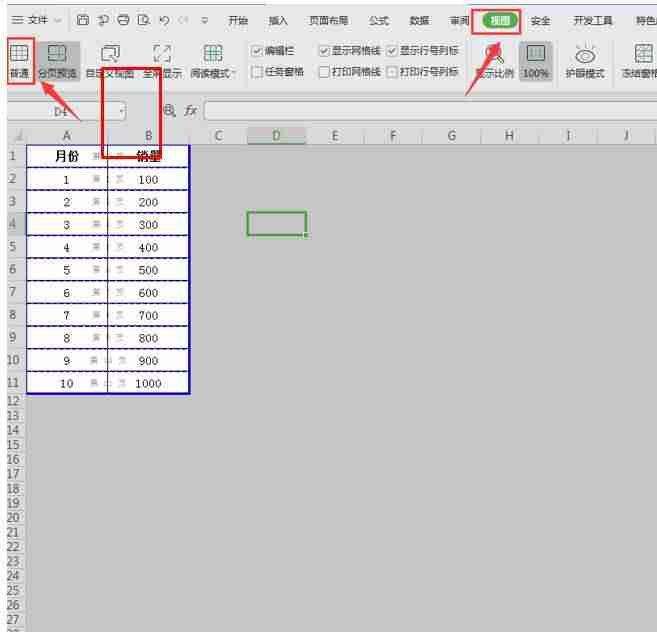Select column A header

pyautogui.click(x=67, y=136)
